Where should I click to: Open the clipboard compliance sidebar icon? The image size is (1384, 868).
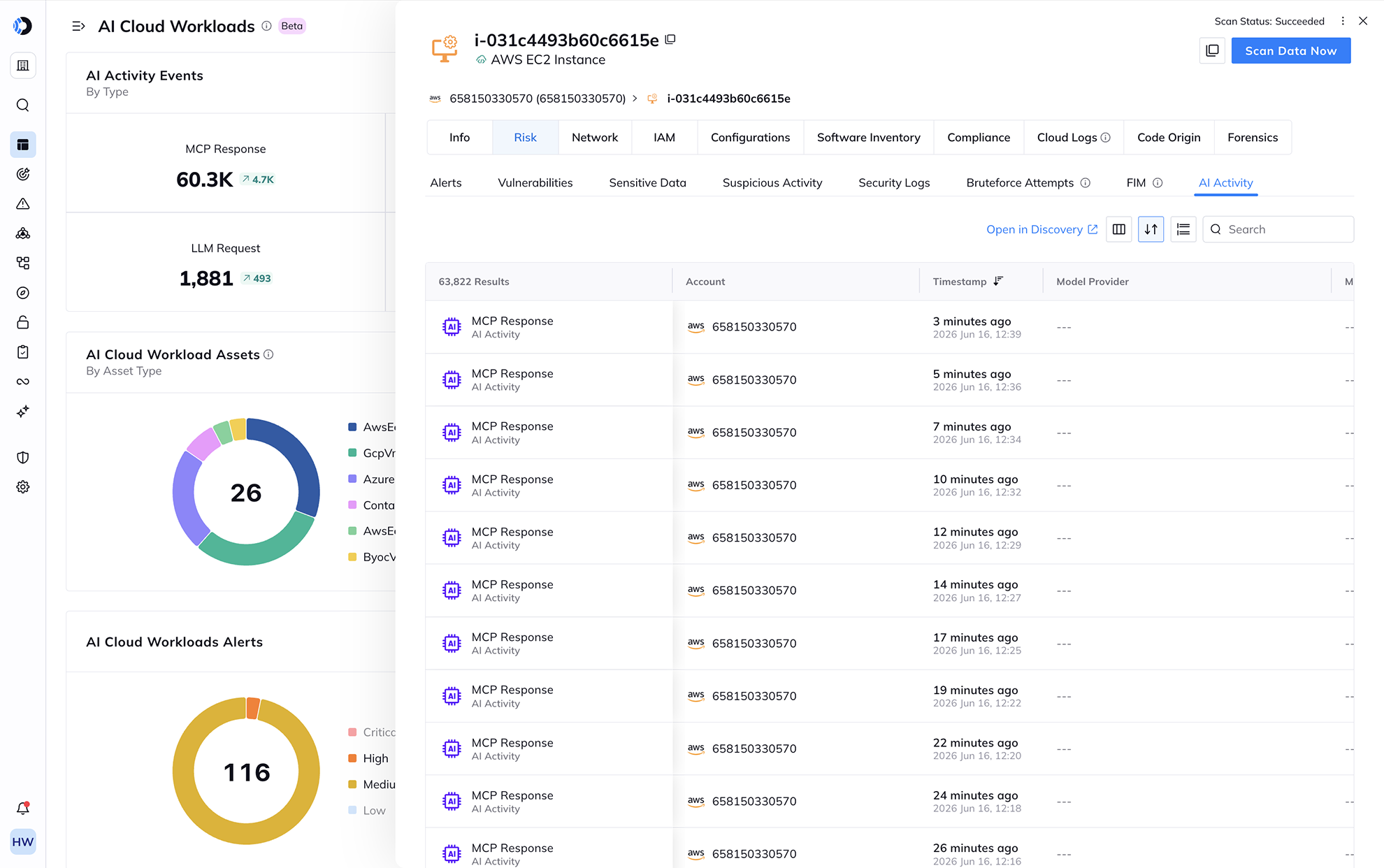coord(23,352)
